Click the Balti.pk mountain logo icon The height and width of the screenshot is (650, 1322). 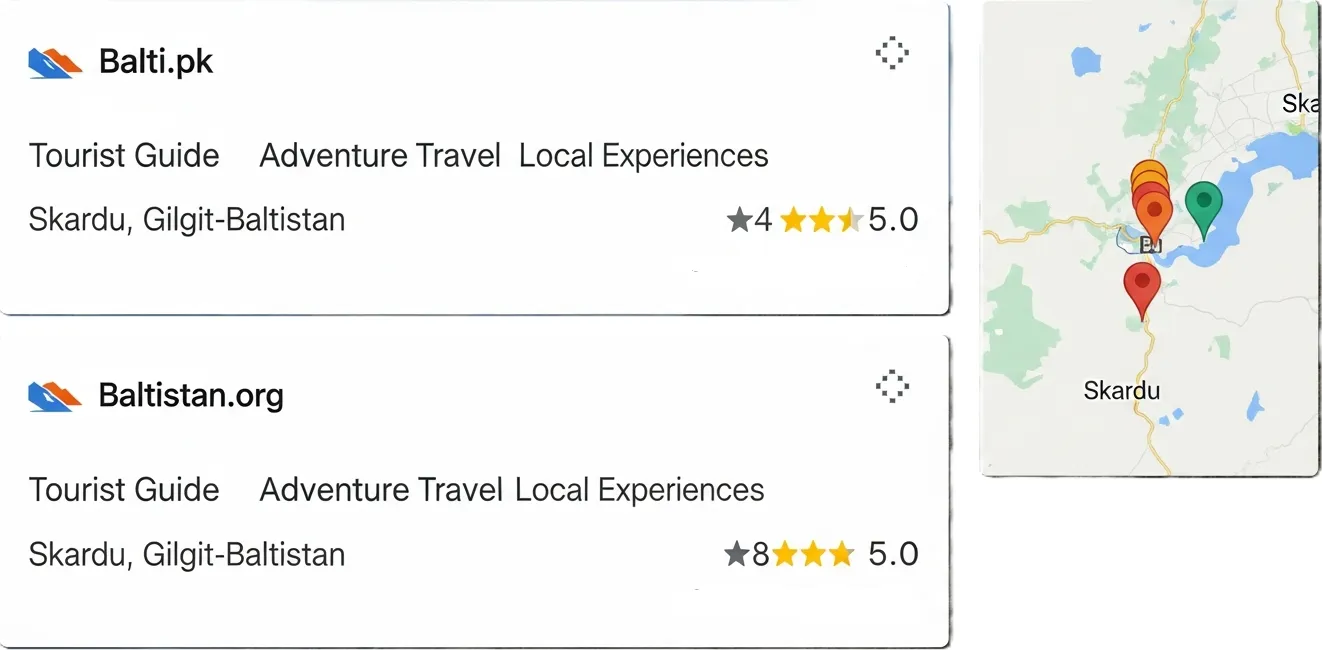[54, 63]
